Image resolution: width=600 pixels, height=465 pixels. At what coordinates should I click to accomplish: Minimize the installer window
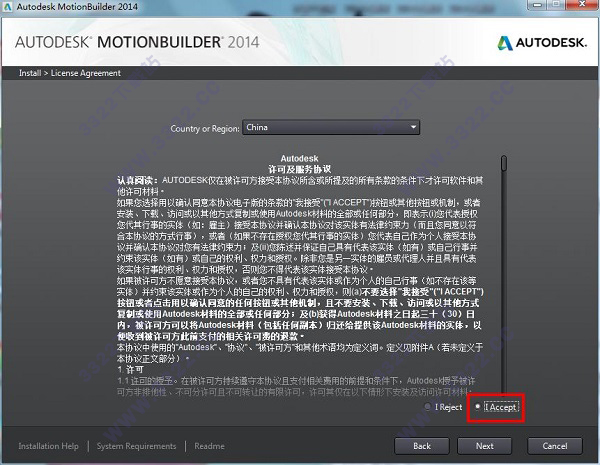(x=538, y=5)
